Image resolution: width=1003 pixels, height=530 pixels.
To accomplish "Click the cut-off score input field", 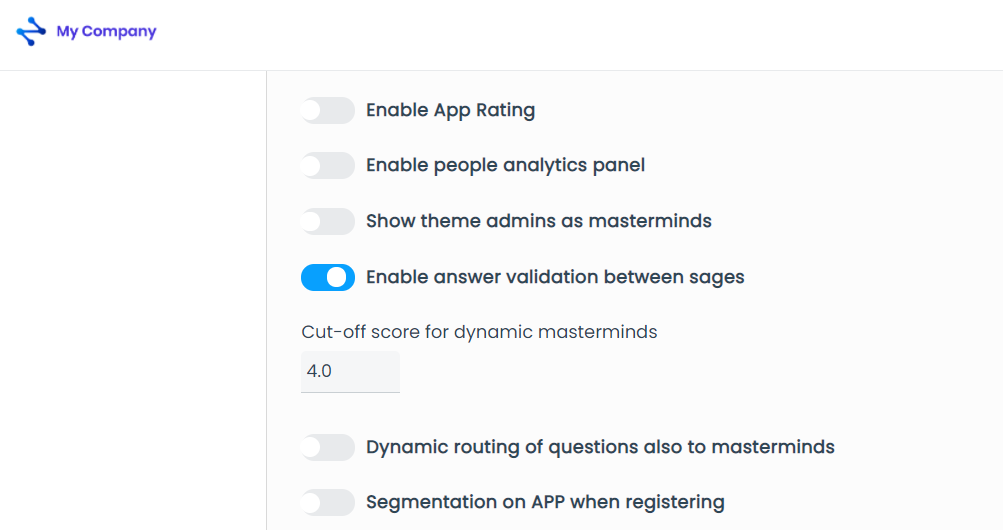I will [x=350, y=371].
